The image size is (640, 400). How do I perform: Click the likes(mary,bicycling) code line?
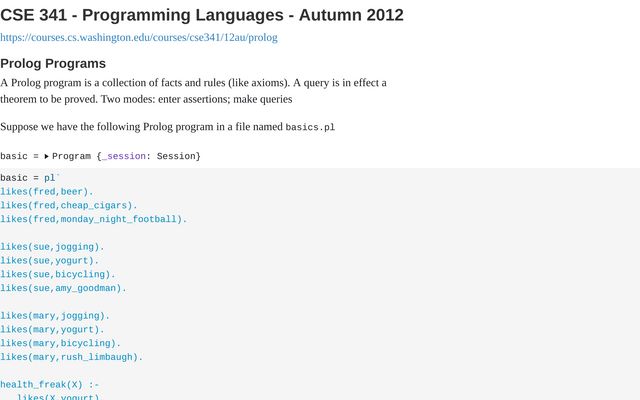pos(60,343)
